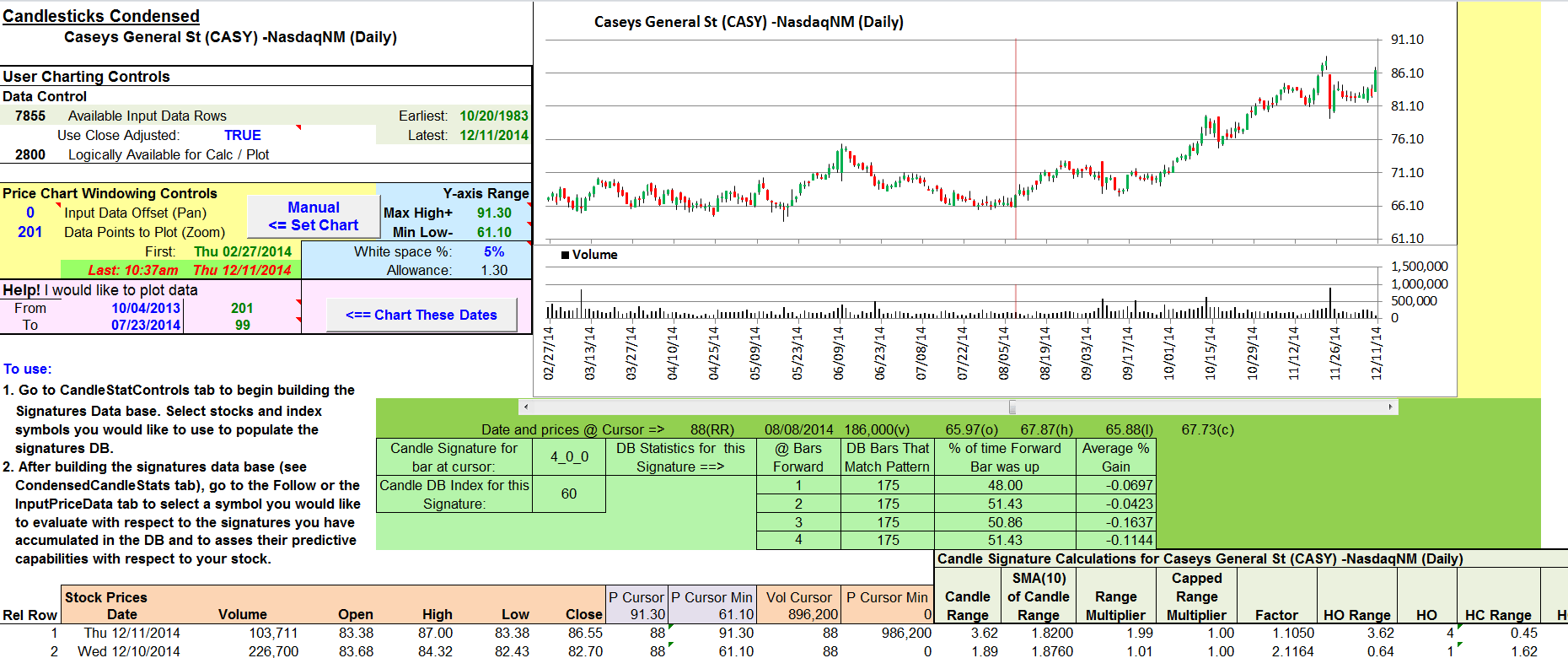Click the Stock Prices header cell

pos(106,597)
